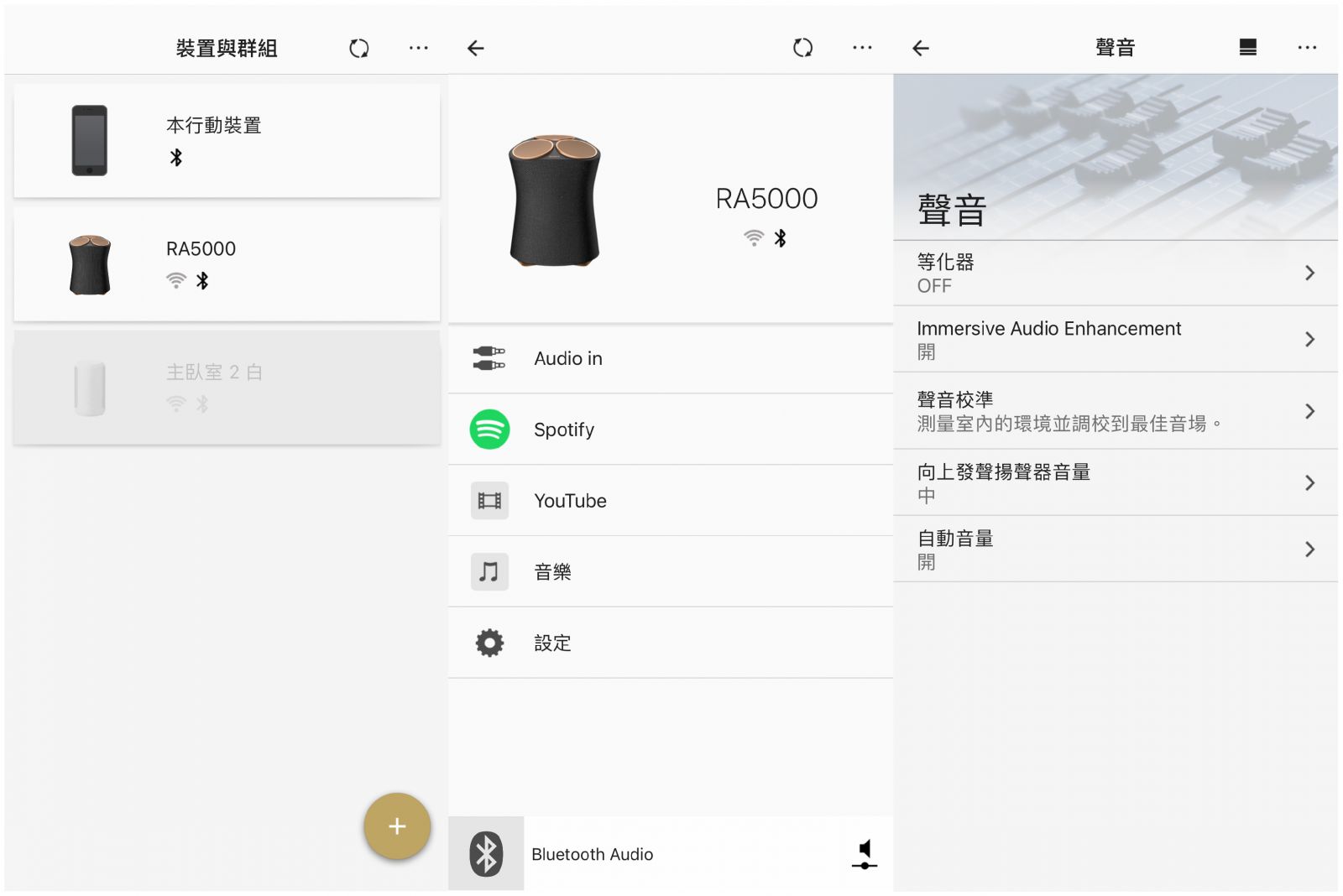Open the volume control speaker icon

(x=865, y=854)
